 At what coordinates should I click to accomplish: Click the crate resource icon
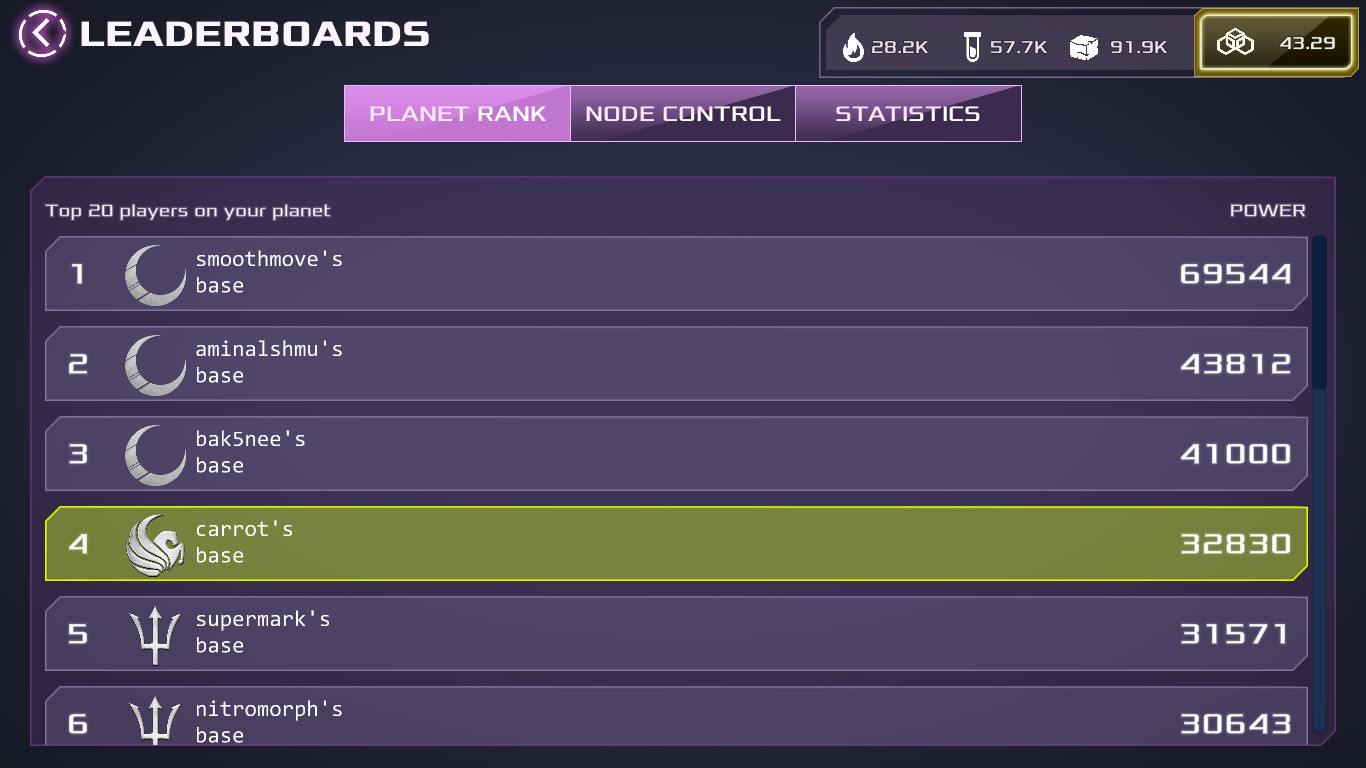pos(1084,46)
